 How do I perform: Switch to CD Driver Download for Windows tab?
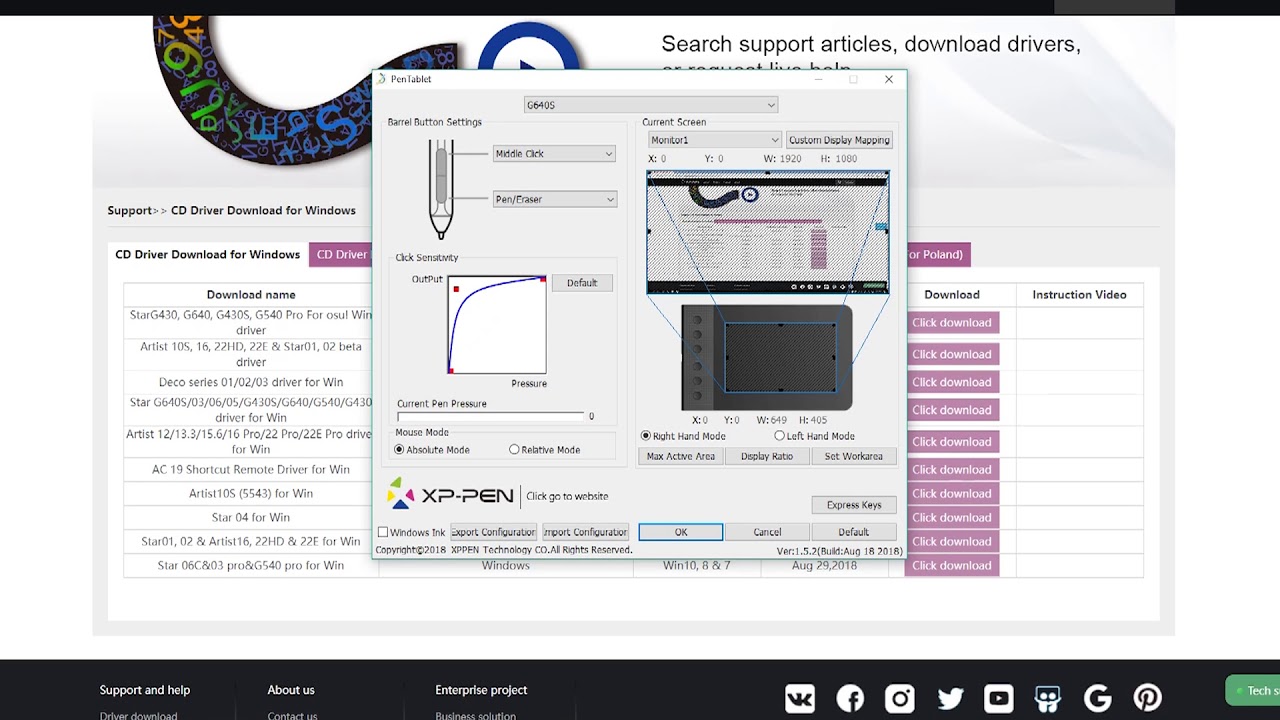[x=208, y=254]
